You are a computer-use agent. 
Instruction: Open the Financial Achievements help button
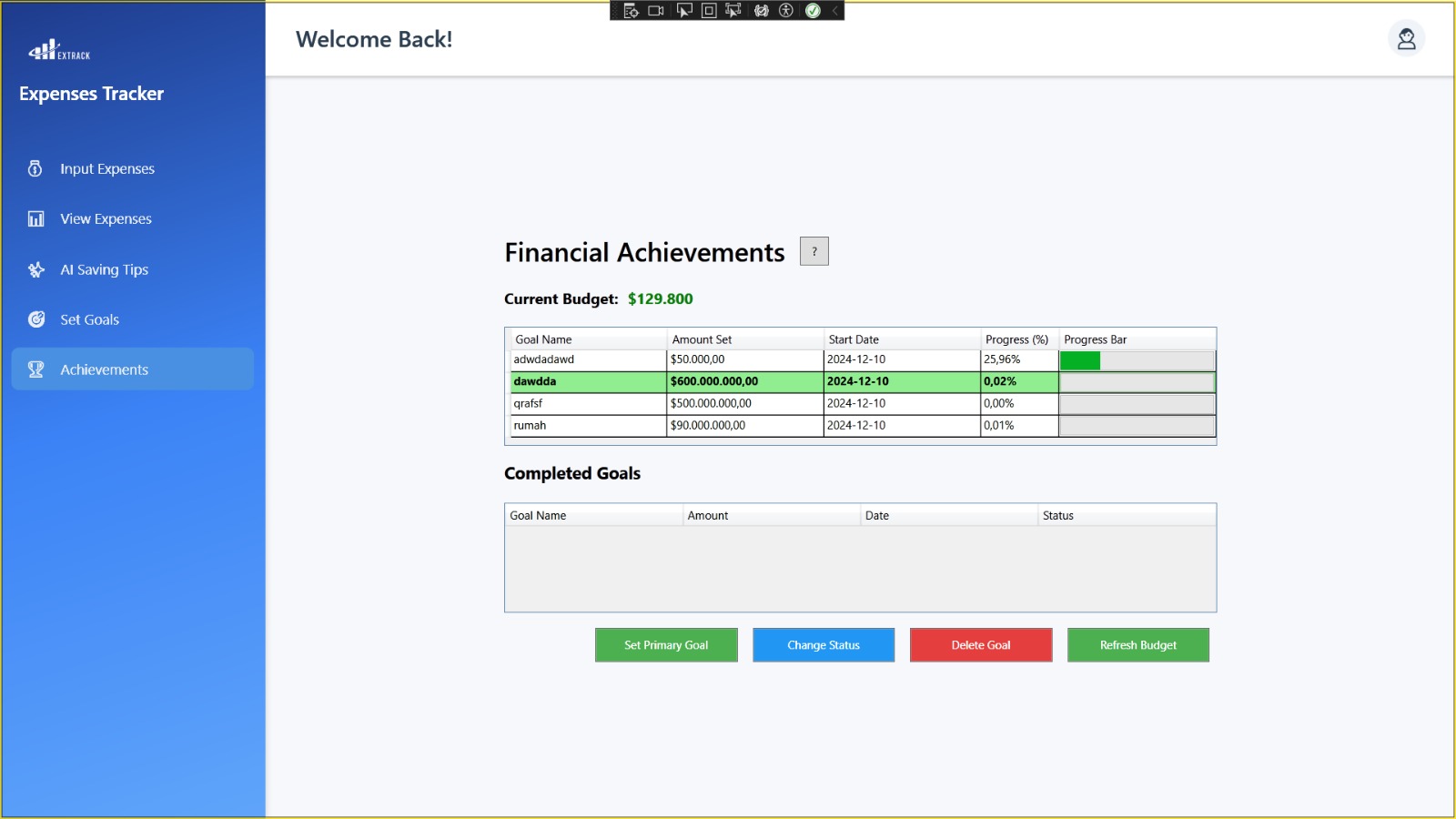[x=814, y=251]
